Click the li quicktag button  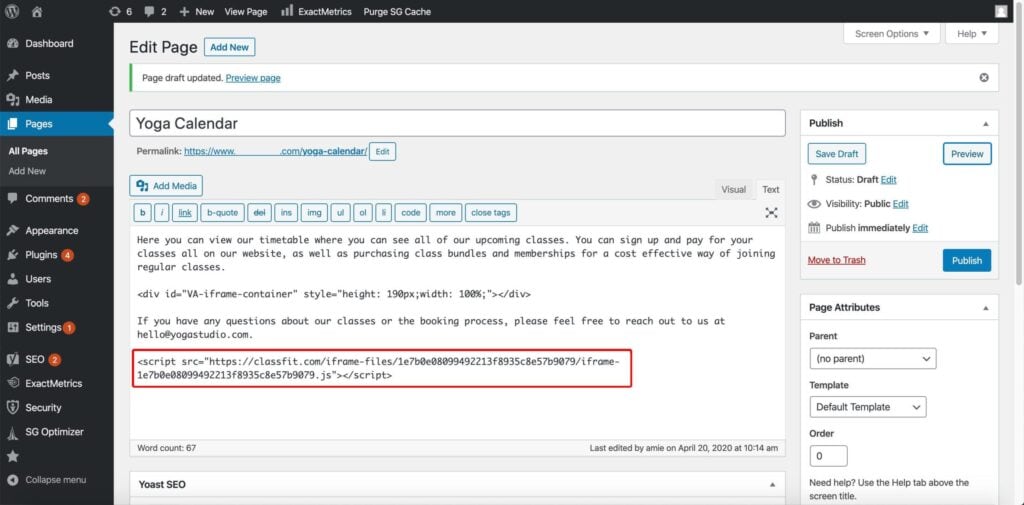tap(383, 212)
